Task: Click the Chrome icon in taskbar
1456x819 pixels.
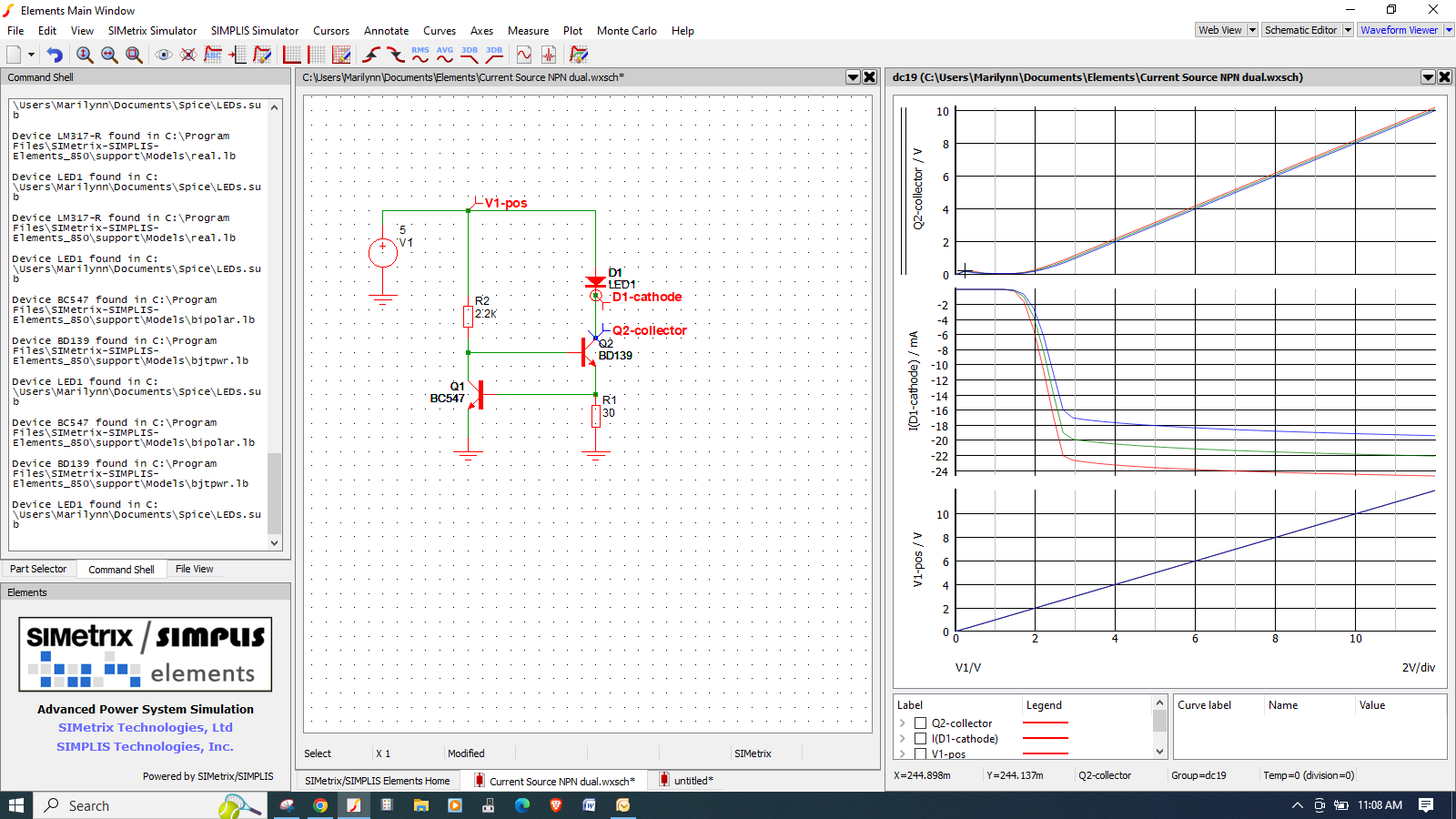Action: 320,805
